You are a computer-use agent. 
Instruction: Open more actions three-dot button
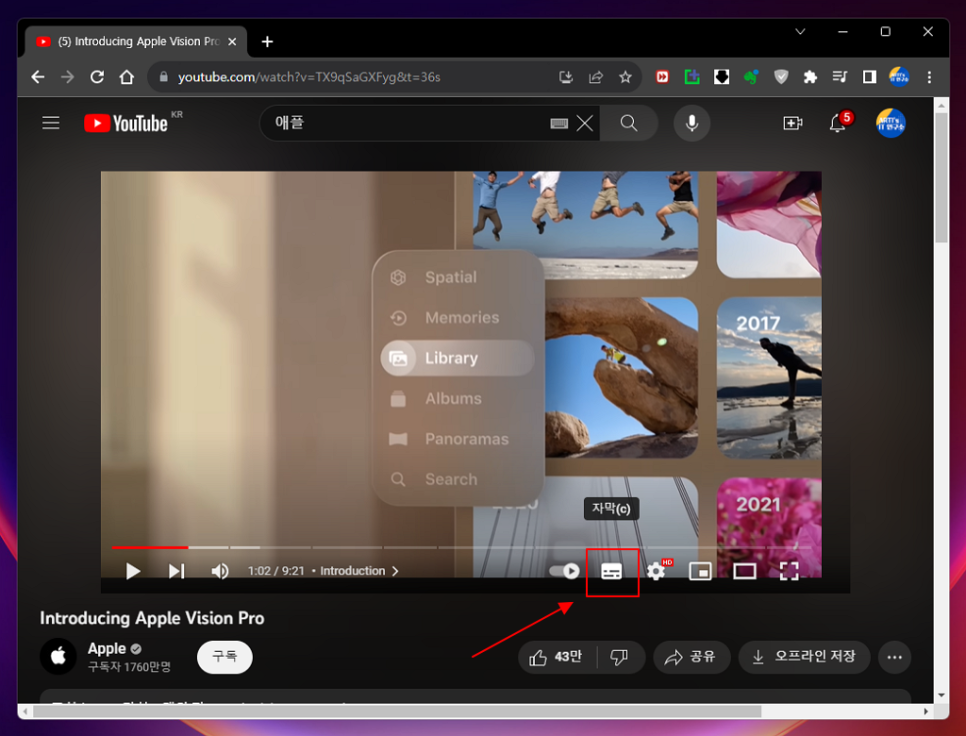895,657
